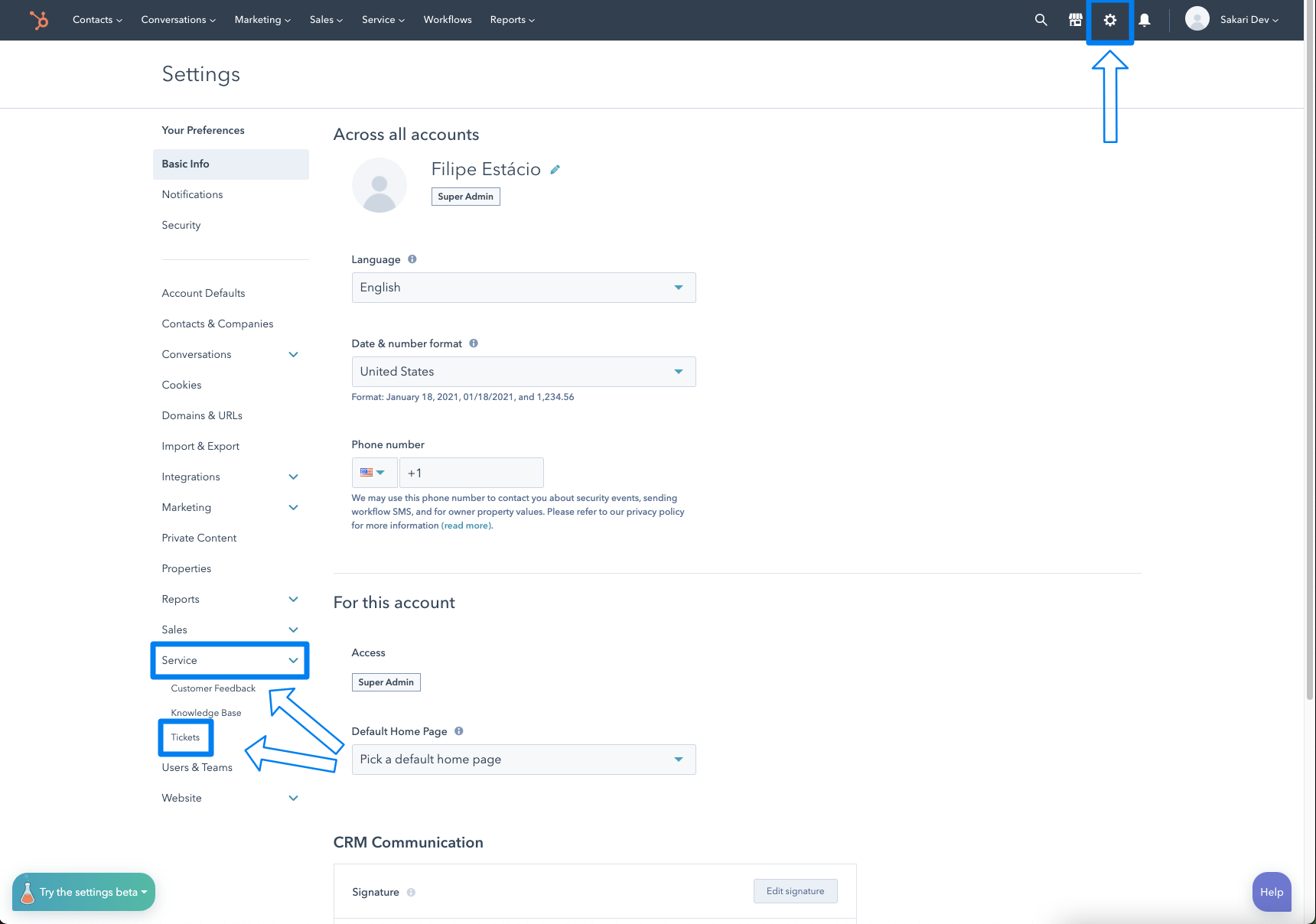Open the Sales top menu

coord(326,20)
